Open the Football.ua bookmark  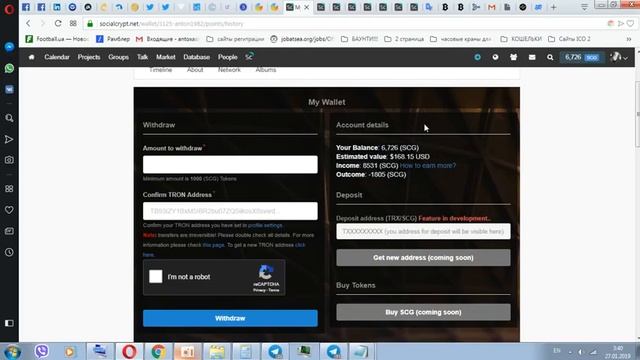click(57, 39)
